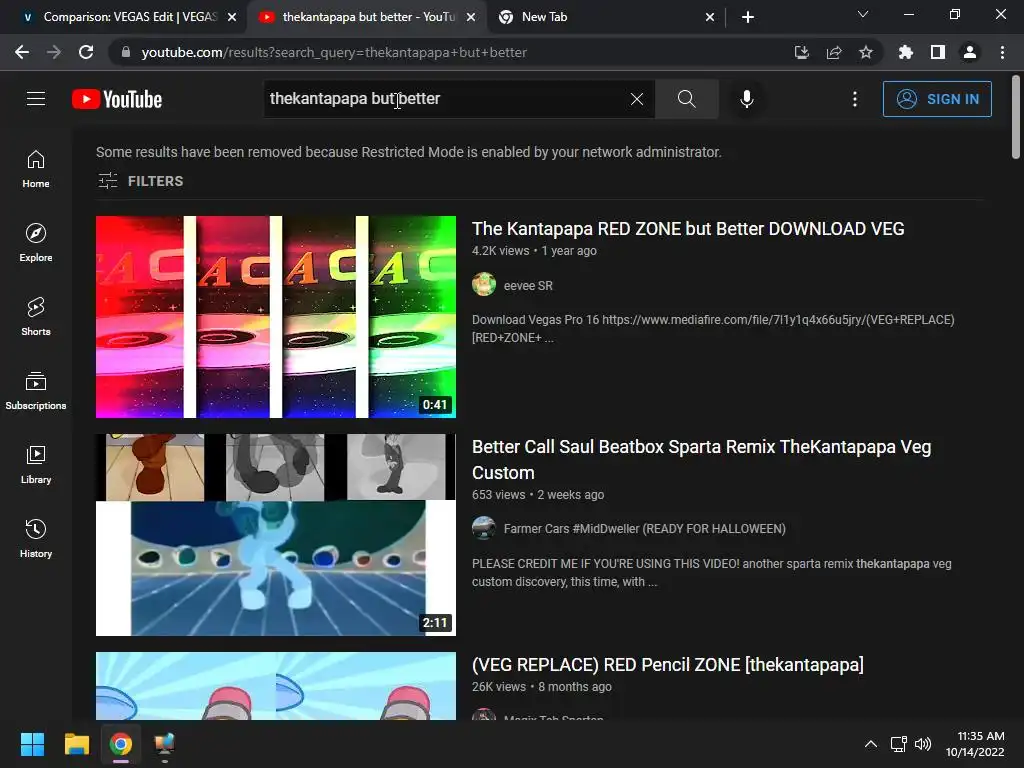Go forward with the browser forward arrow
The width and height of the screenshot is (1024, 768).
pyautogui.click(x=54, y=52)
